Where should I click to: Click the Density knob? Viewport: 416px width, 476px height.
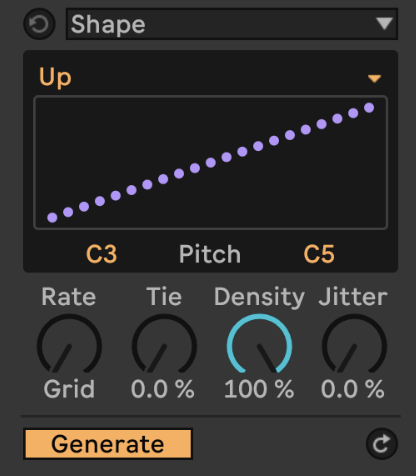259,344
